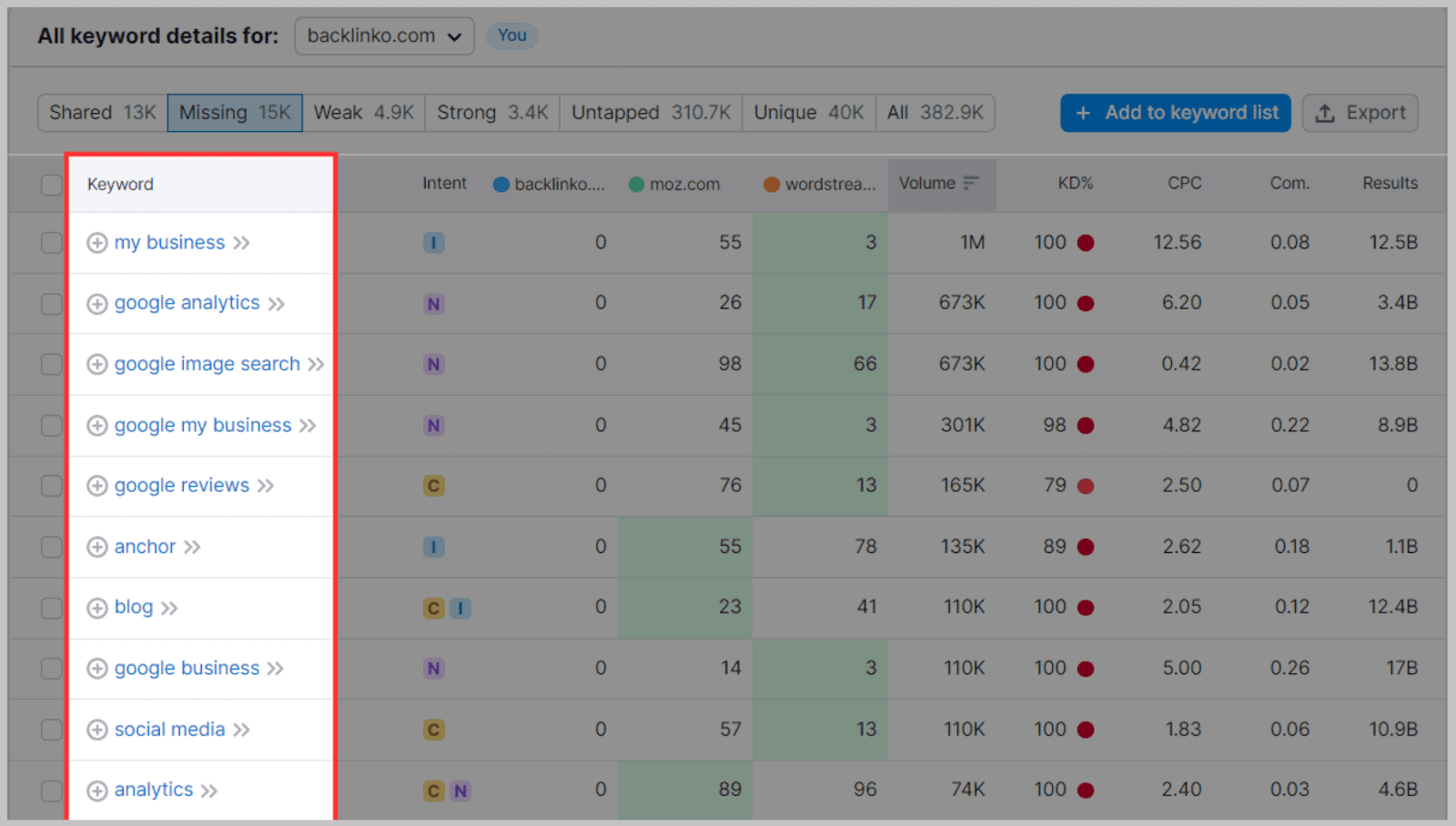Click the Commercial intent badge for 'google reviews'
1456x826 pixels.
[434, 486]
